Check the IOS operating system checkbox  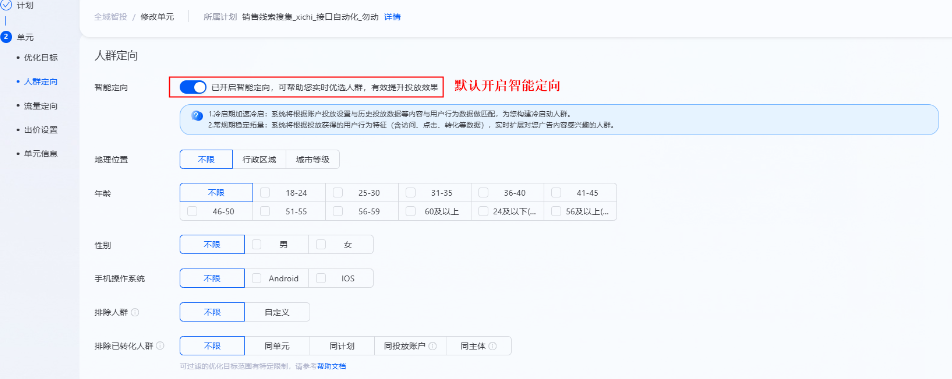pos(321,278)
